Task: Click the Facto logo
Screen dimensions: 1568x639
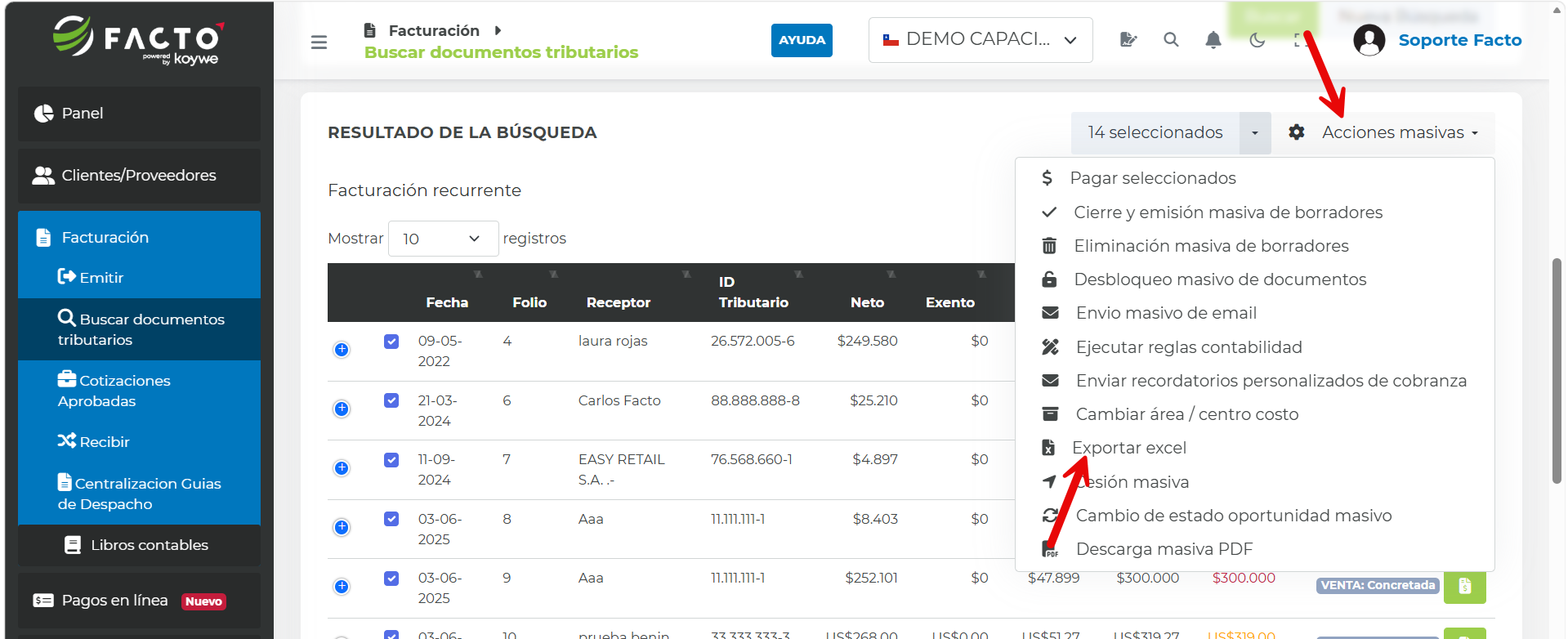Action: coord(139,41)
